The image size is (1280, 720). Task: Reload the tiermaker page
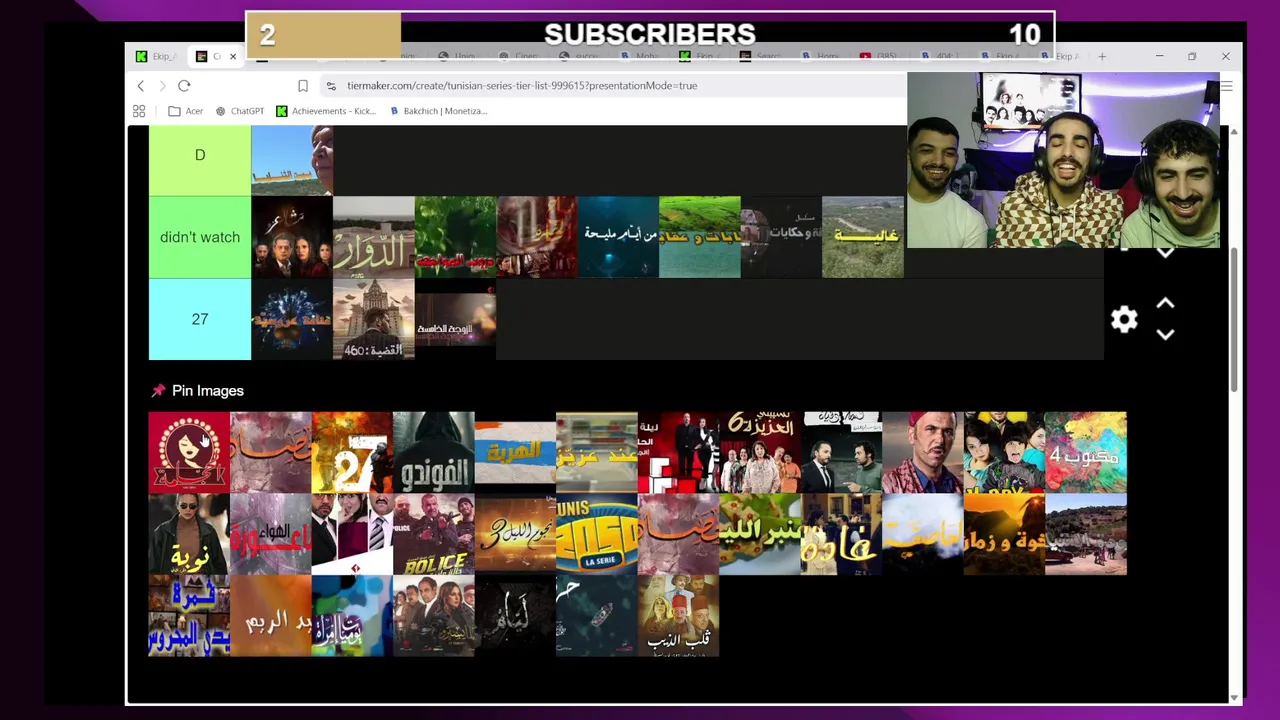tap(184, 86)
